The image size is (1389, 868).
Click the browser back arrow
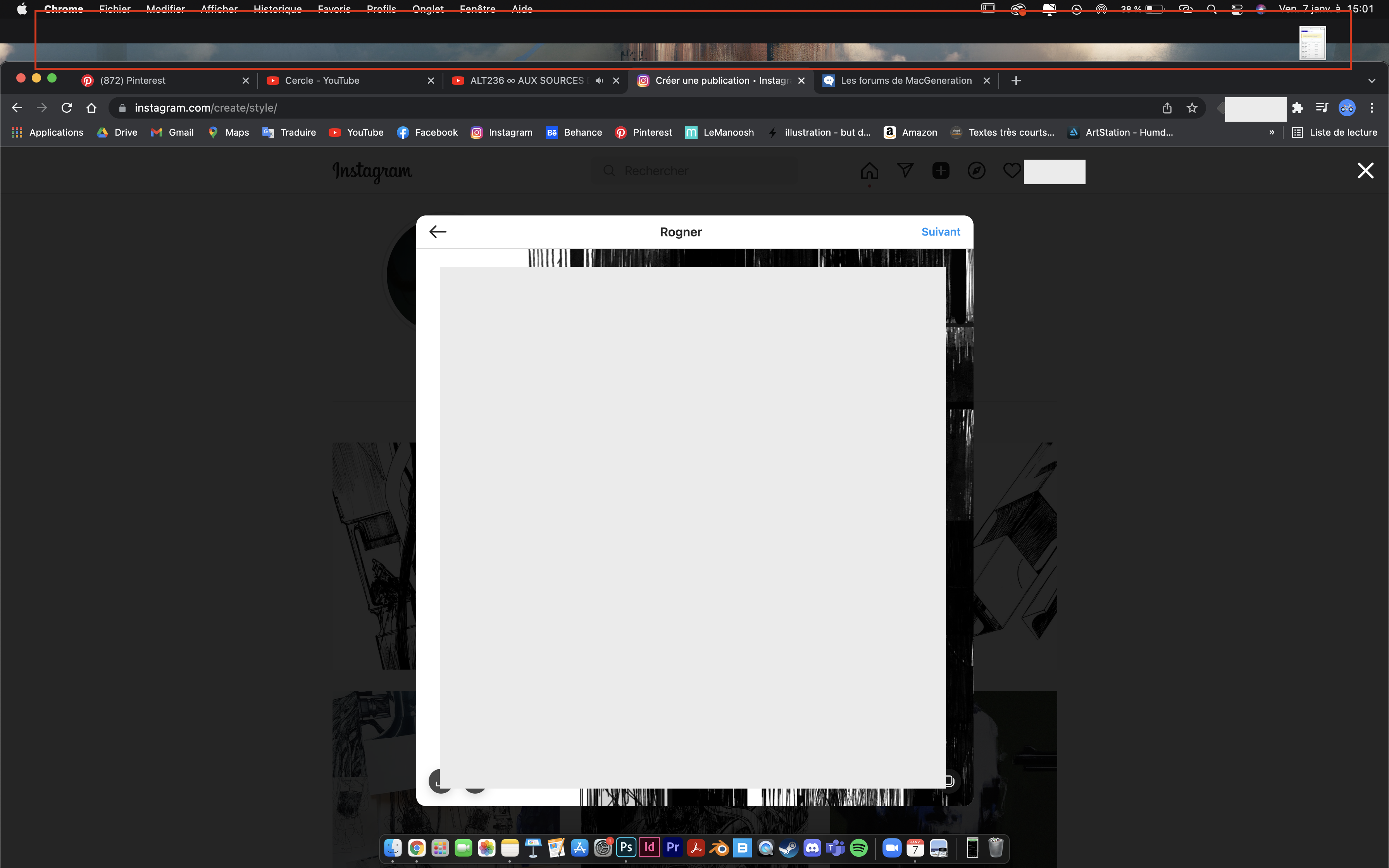[x=17, y=107]
